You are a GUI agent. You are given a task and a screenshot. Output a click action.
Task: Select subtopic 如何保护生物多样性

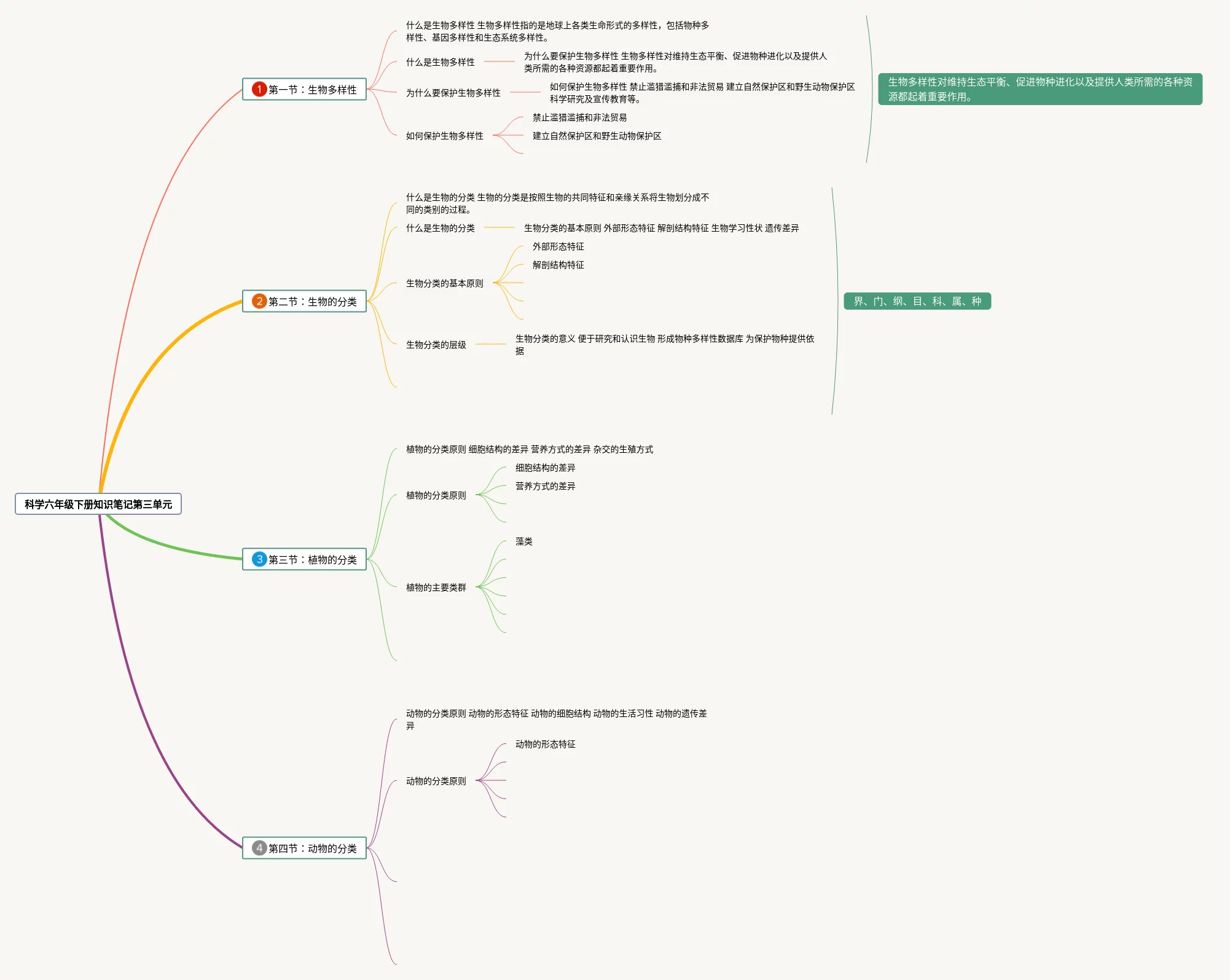(444, 136)
